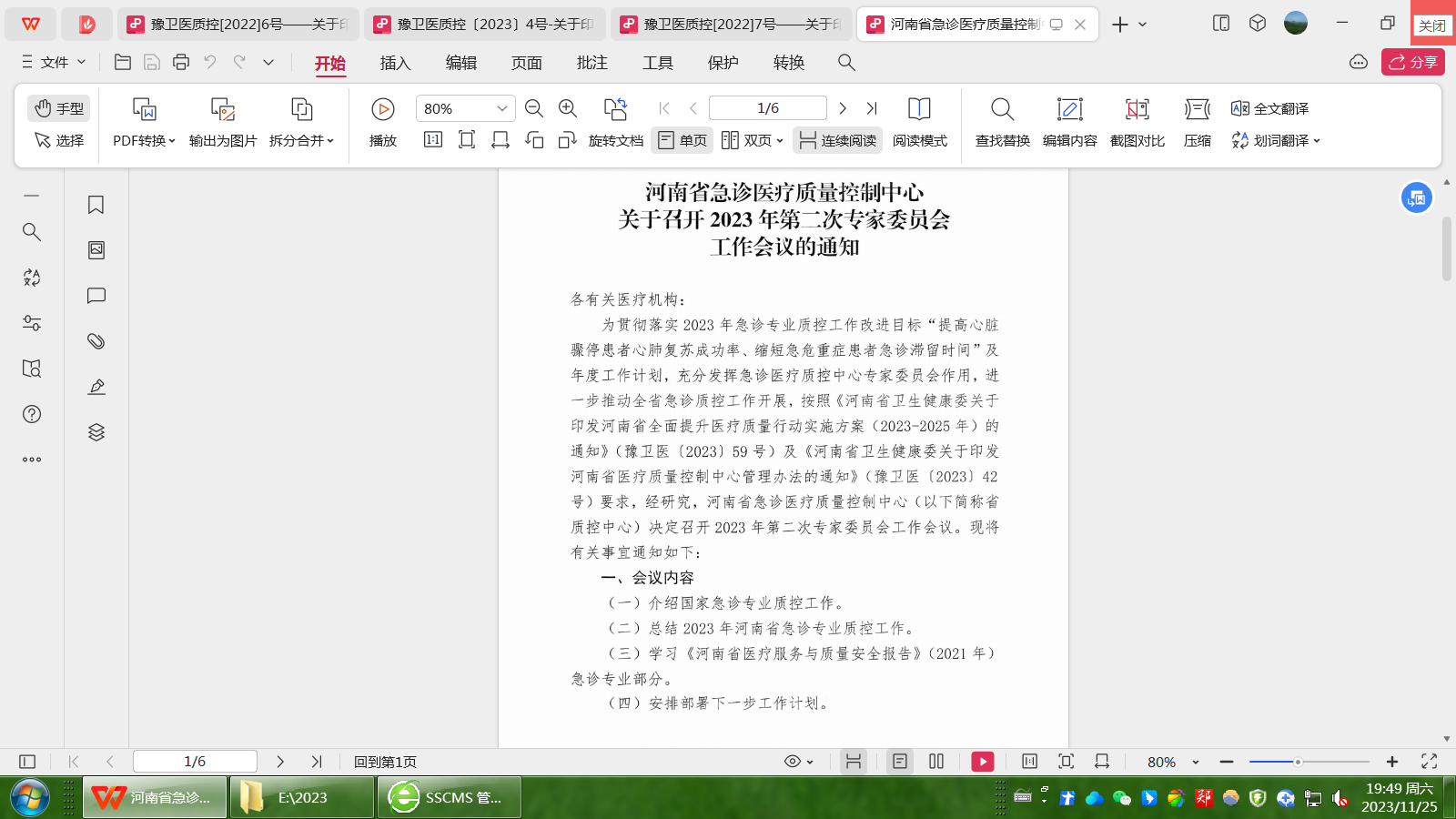Open the PDF转换 dropdown
The width and height of the screenshot is (1456, 819).
144,140
